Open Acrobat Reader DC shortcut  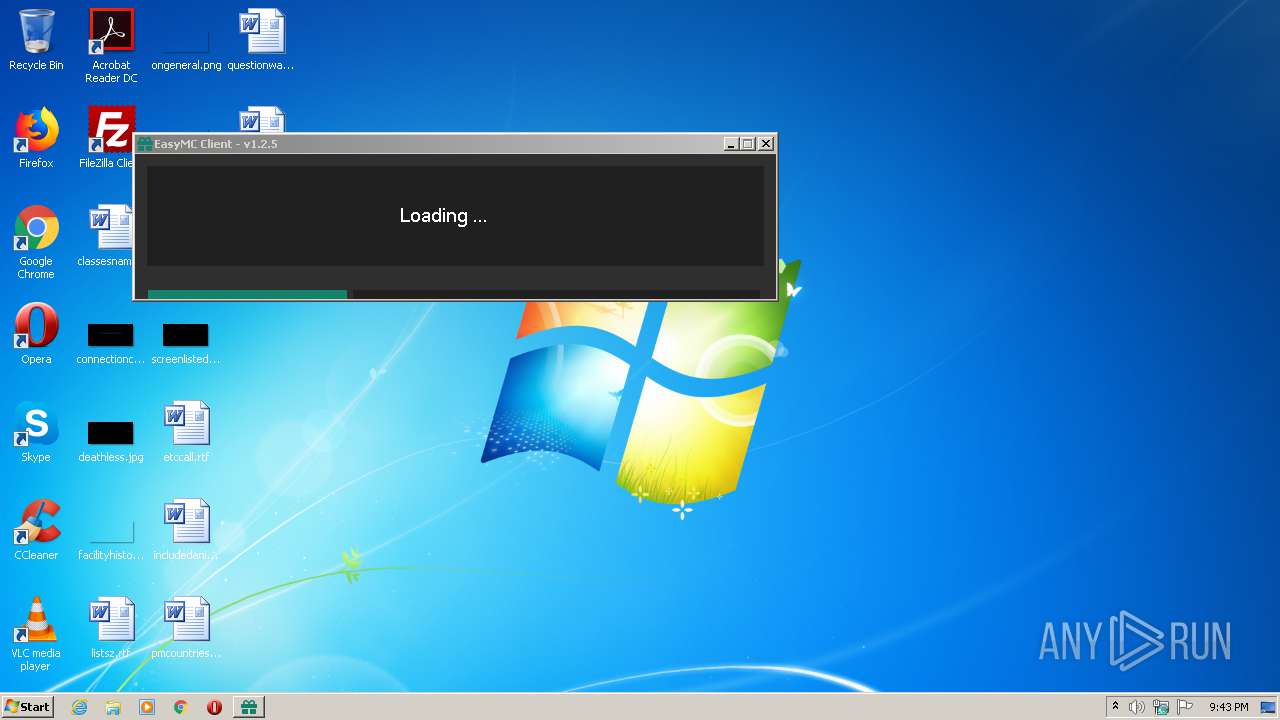[x=111, y=46]
